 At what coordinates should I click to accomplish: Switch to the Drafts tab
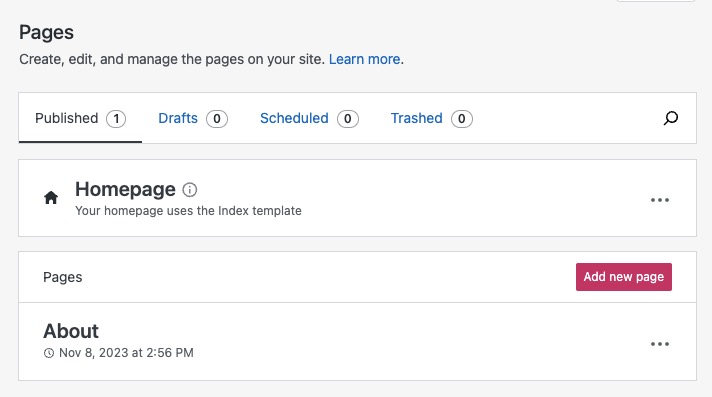[x=193, y=118]
